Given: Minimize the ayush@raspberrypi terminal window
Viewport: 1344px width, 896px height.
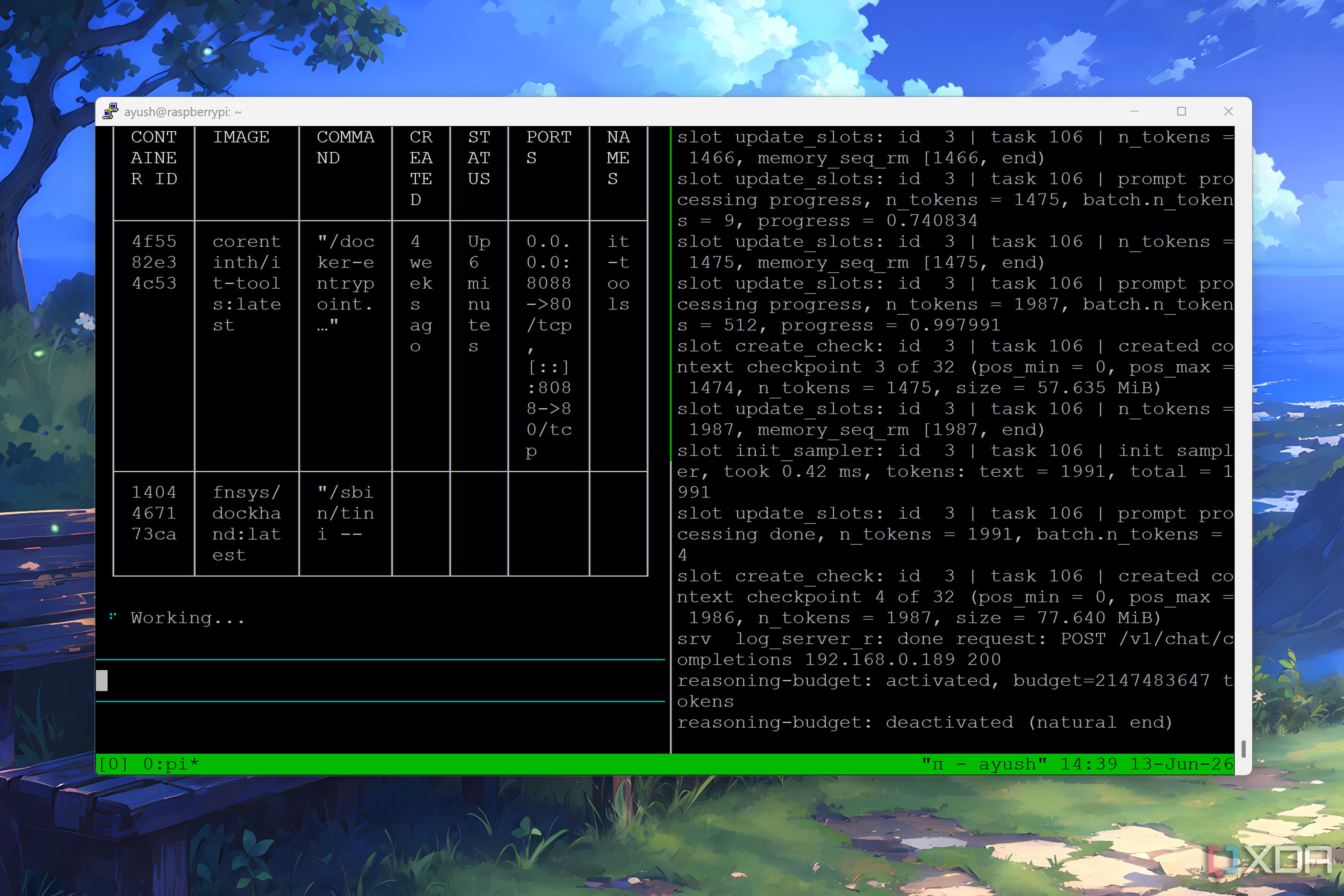Looking at the screenshot, I should (1134, 111).
